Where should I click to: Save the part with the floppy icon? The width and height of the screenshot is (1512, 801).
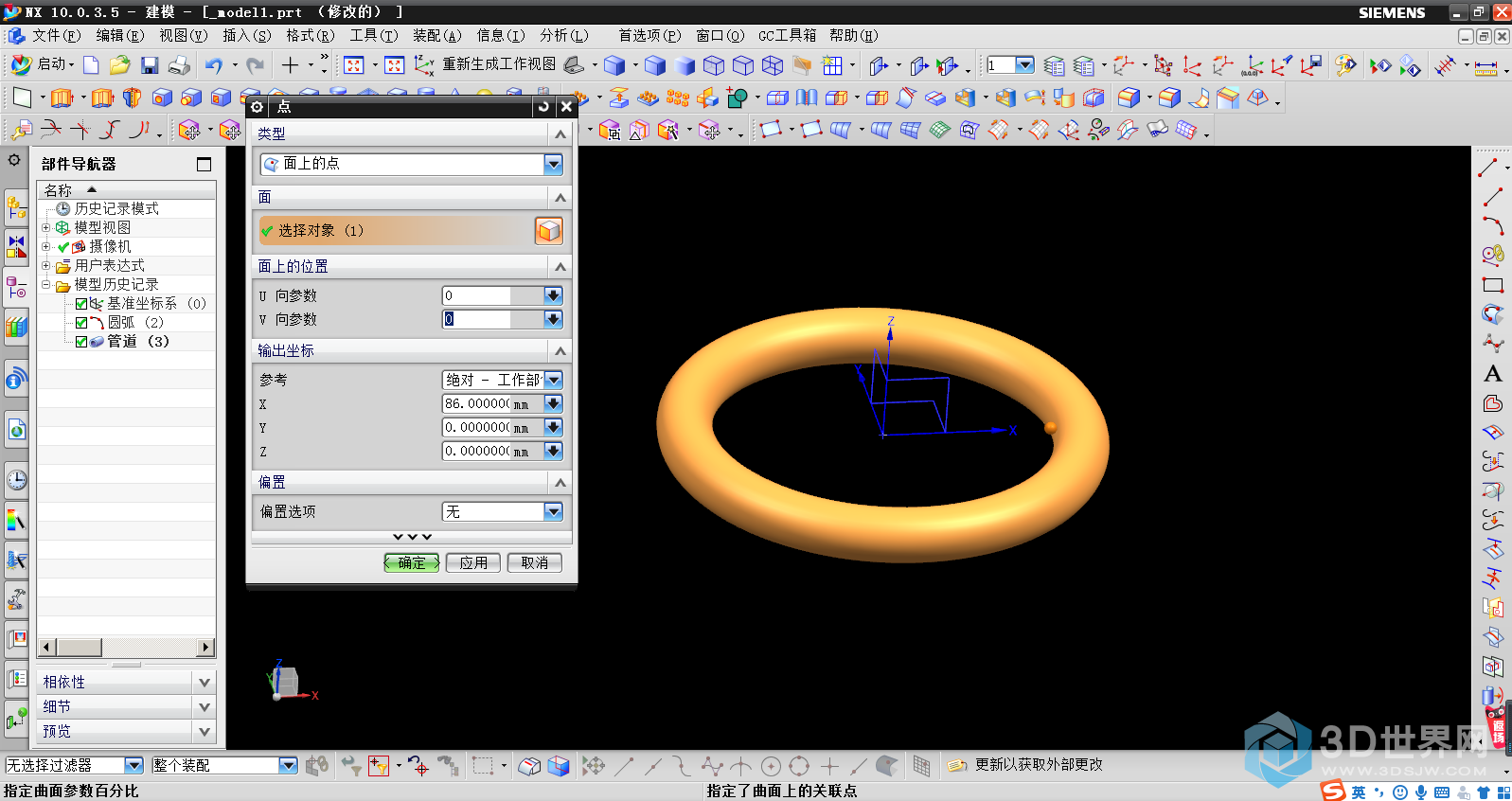tap(150, 65)
